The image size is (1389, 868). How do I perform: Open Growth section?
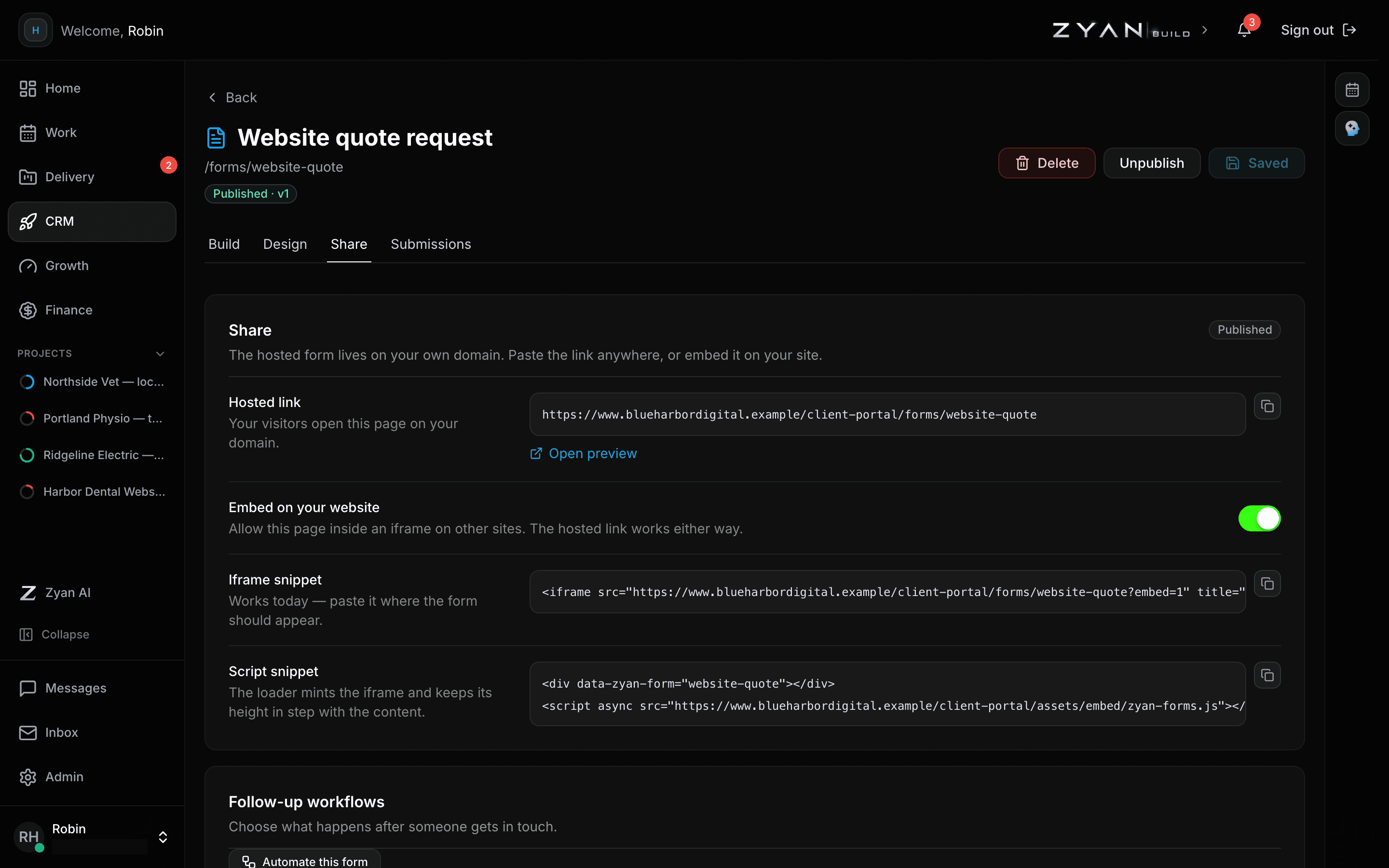[92, 266]
